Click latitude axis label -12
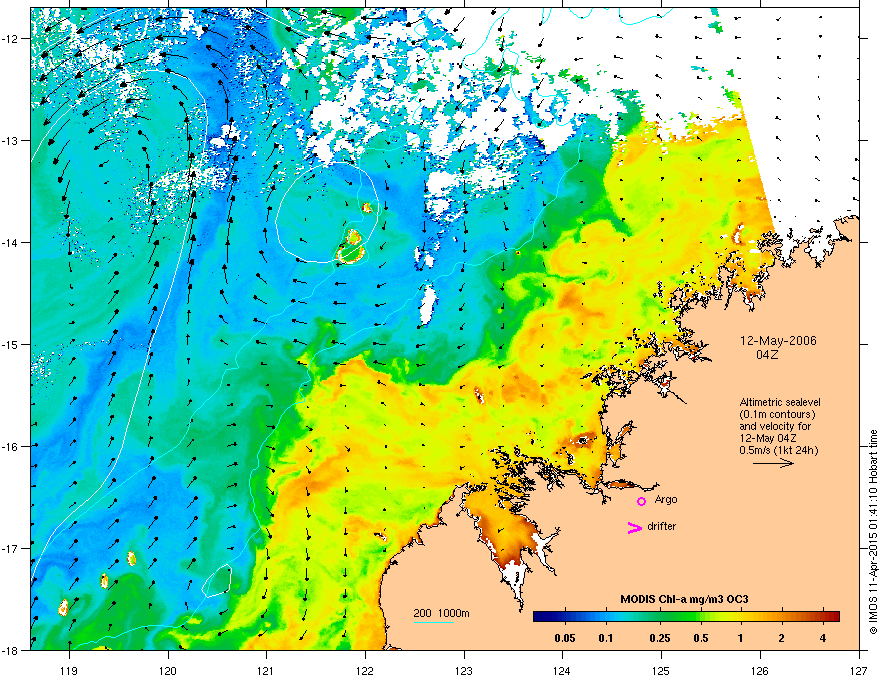The width and height of the screenshot is (880, 680). pyautogui.click(x=11, y=38)
